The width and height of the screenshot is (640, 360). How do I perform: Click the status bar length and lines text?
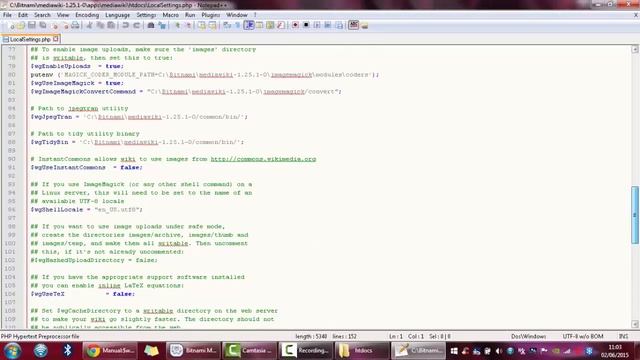click(x=326, y=336)
